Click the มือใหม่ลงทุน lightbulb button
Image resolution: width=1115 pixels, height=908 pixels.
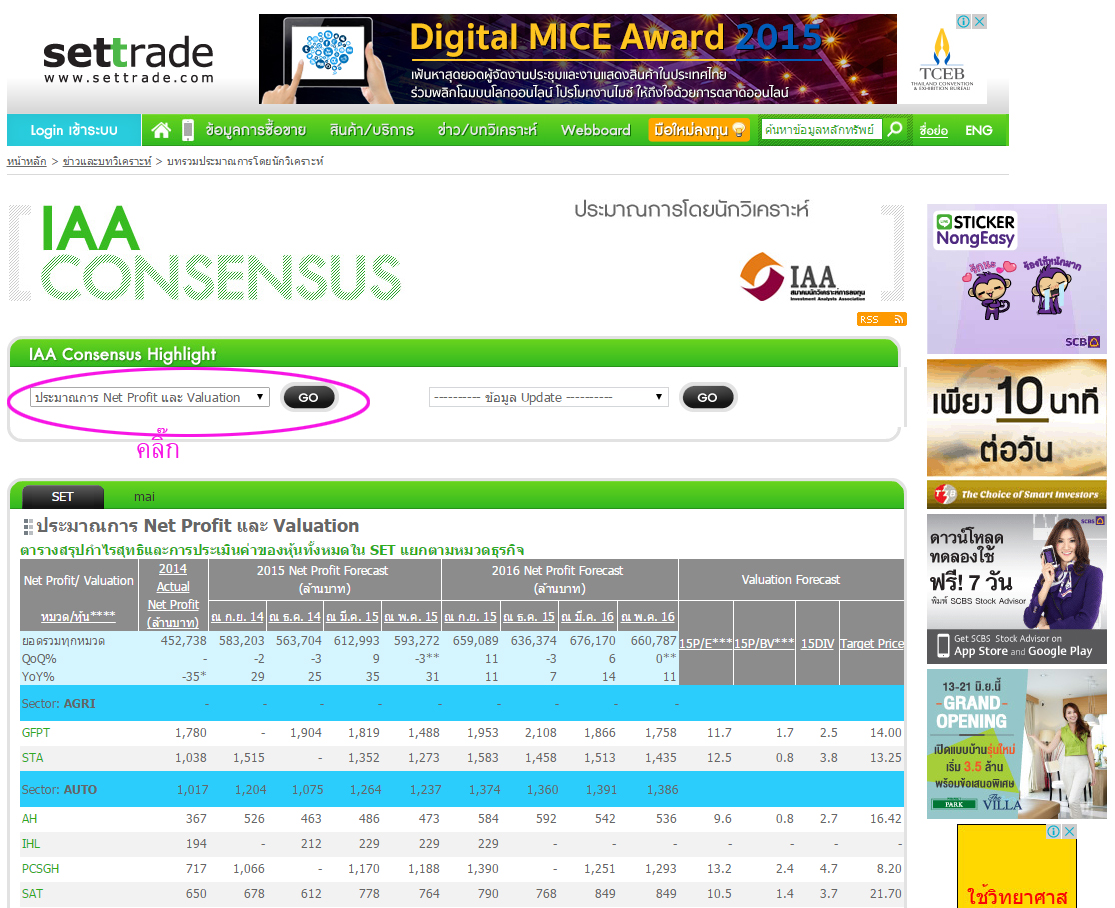699,130
